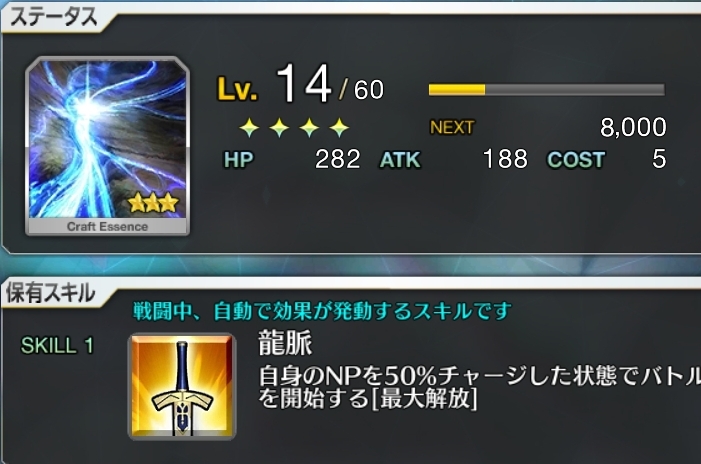Click the yellow Lv. label
This screenshot has height=464, width=701.
click(x=237, y=89)
